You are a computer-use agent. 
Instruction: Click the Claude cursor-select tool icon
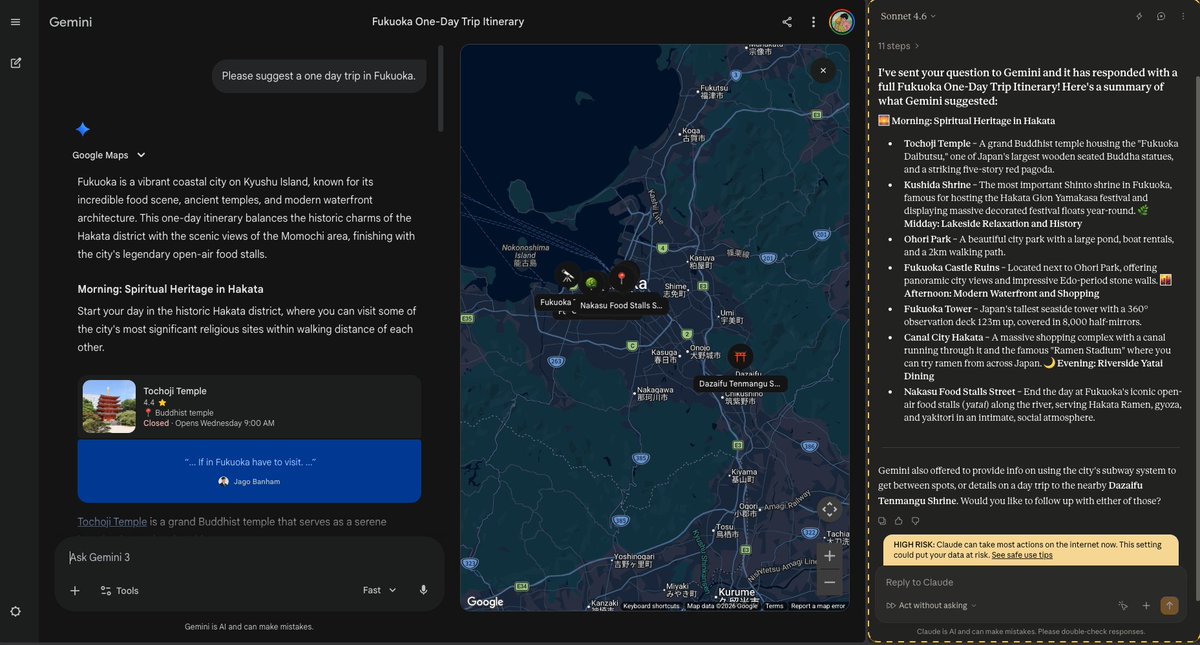(1123, 605)
